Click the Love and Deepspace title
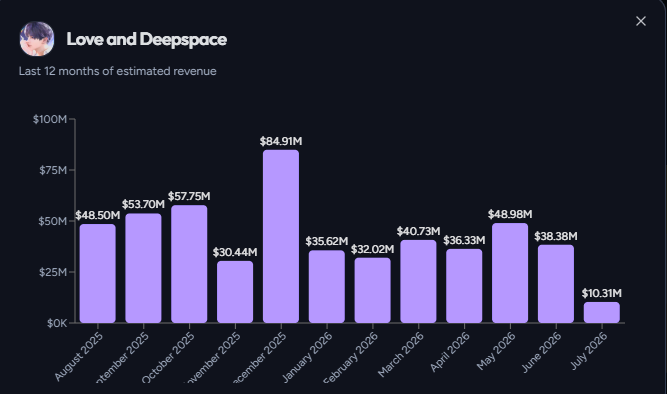 point(146,39)
